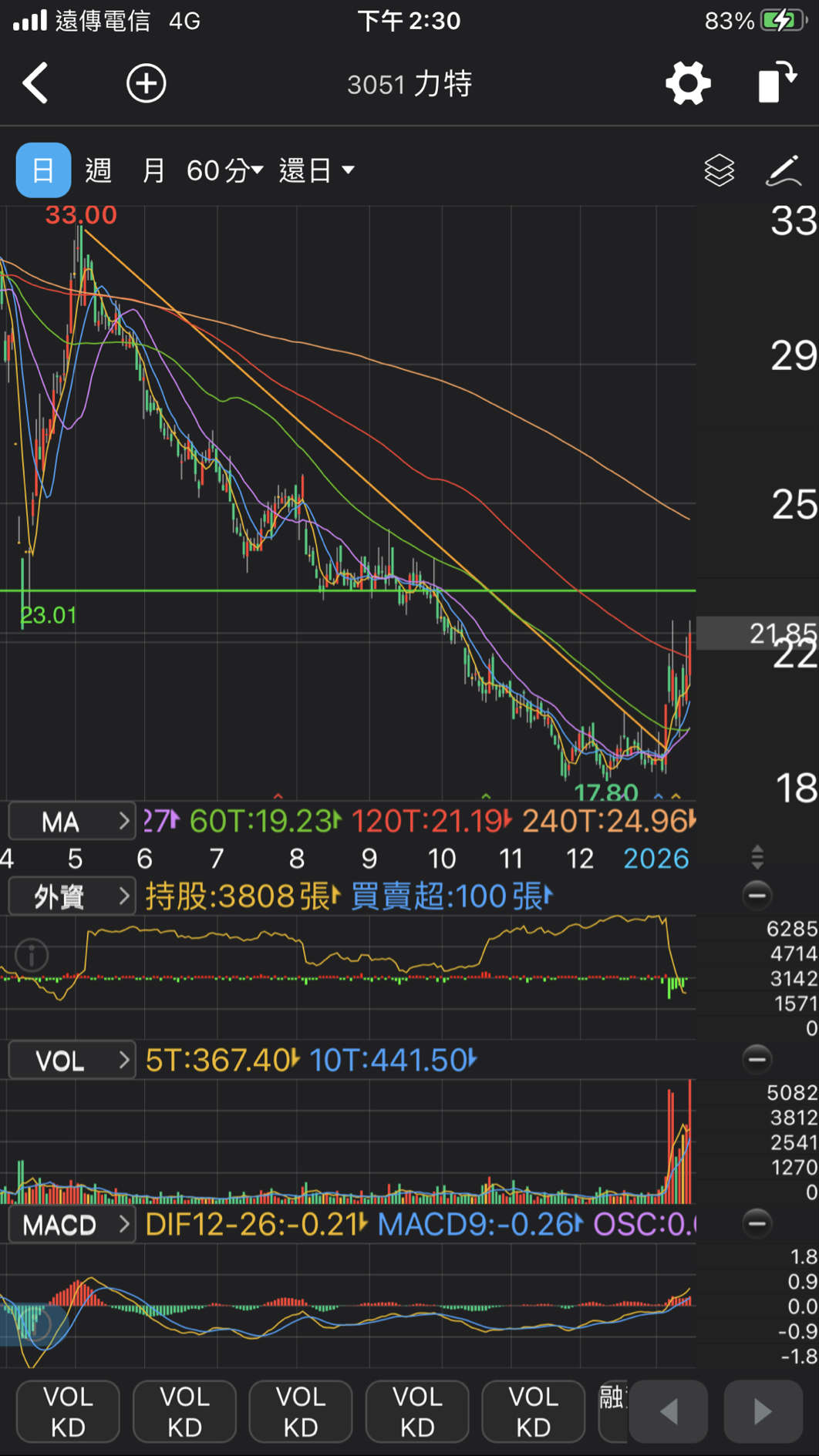This screenshot has width=819, height=1456.
Task: Tap DIF12-26:-0.21 value
Action: [x=255, y=1224]
